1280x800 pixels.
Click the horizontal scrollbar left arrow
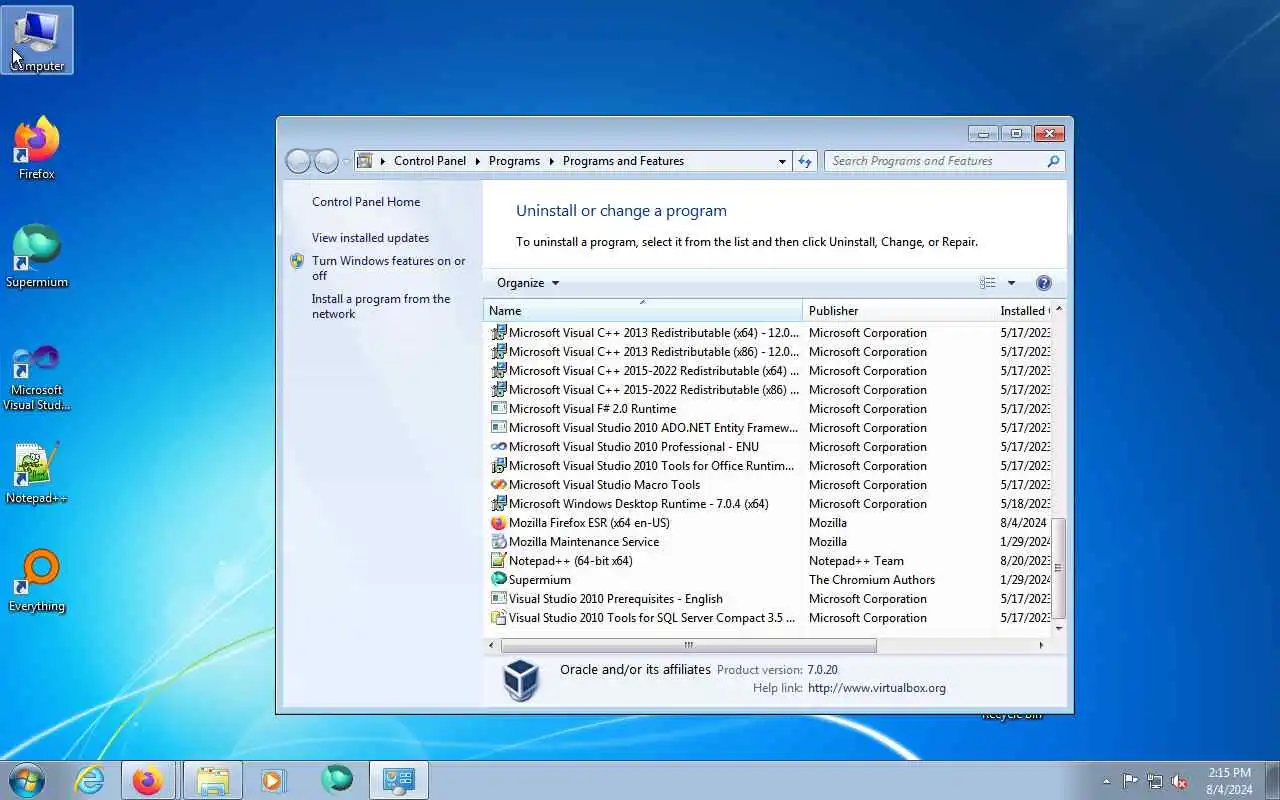pos(492,646)
